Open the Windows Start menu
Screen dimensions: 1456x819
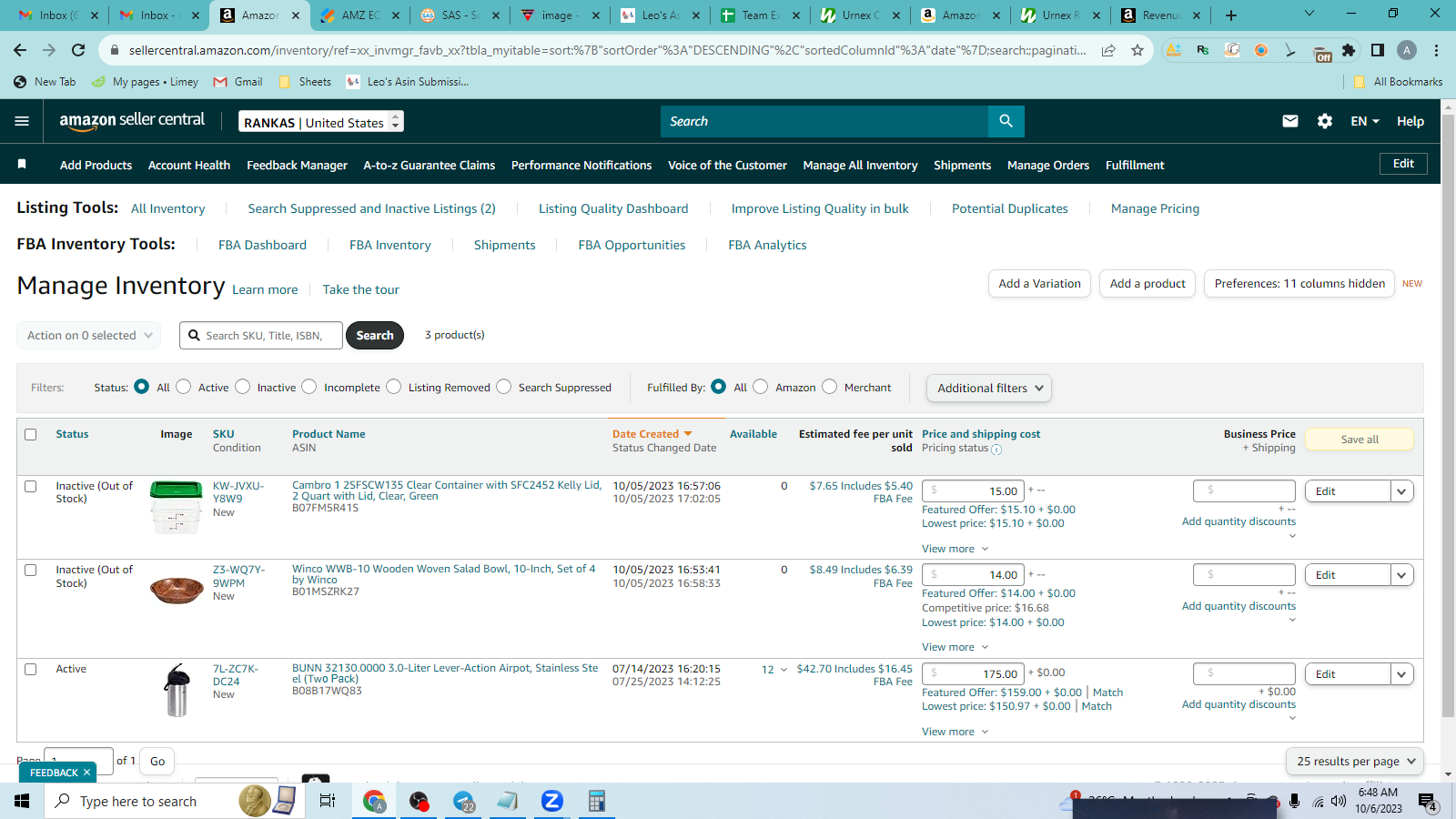22,801
